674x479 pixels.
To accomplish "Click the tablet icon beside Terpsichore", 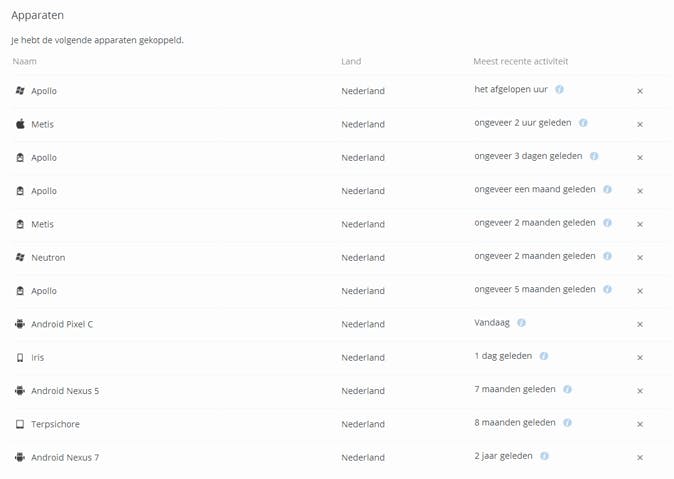I will click(20, 424).
